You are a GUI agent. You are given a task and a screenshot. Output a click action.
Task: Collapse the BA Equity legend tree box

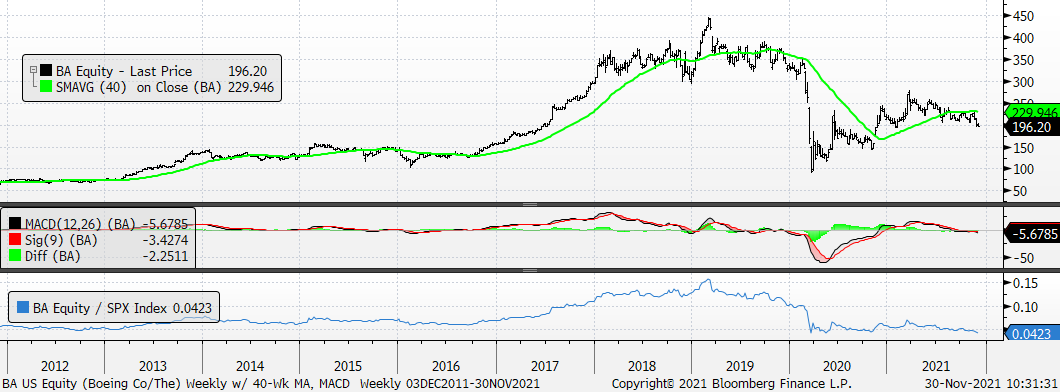point(32,70)
